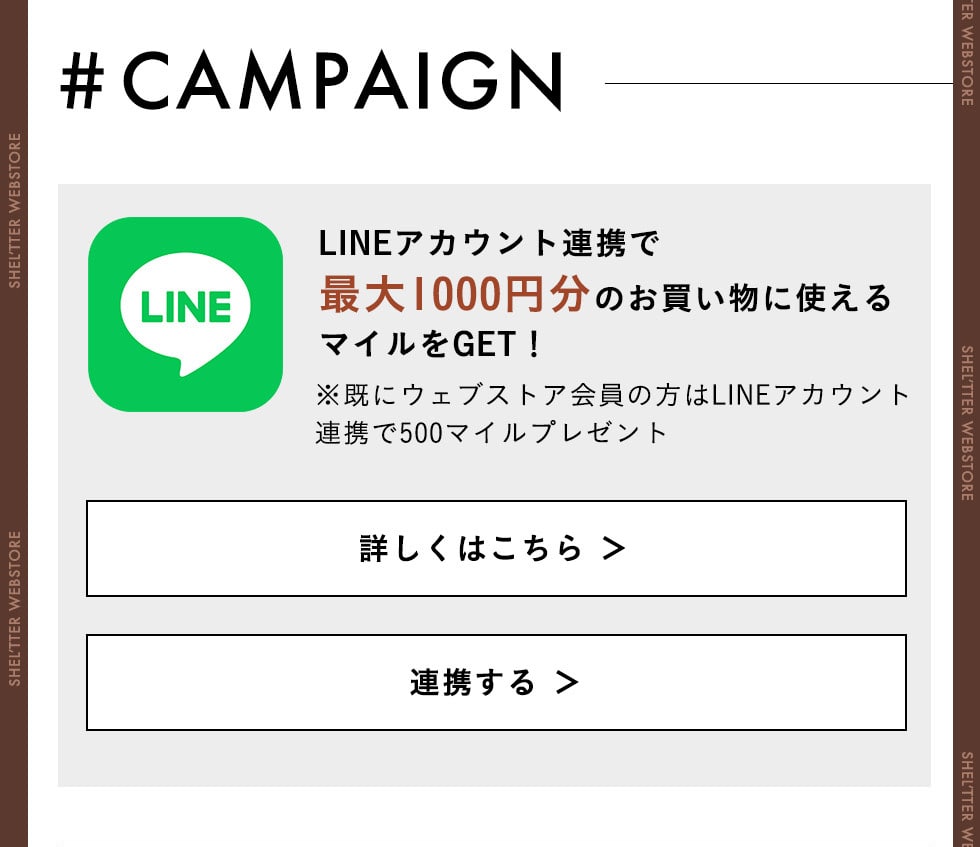Click the horizontal line beside CAMPAIGN heading
This screenshot has height=847, width=980.
click(x=780, y=84)
